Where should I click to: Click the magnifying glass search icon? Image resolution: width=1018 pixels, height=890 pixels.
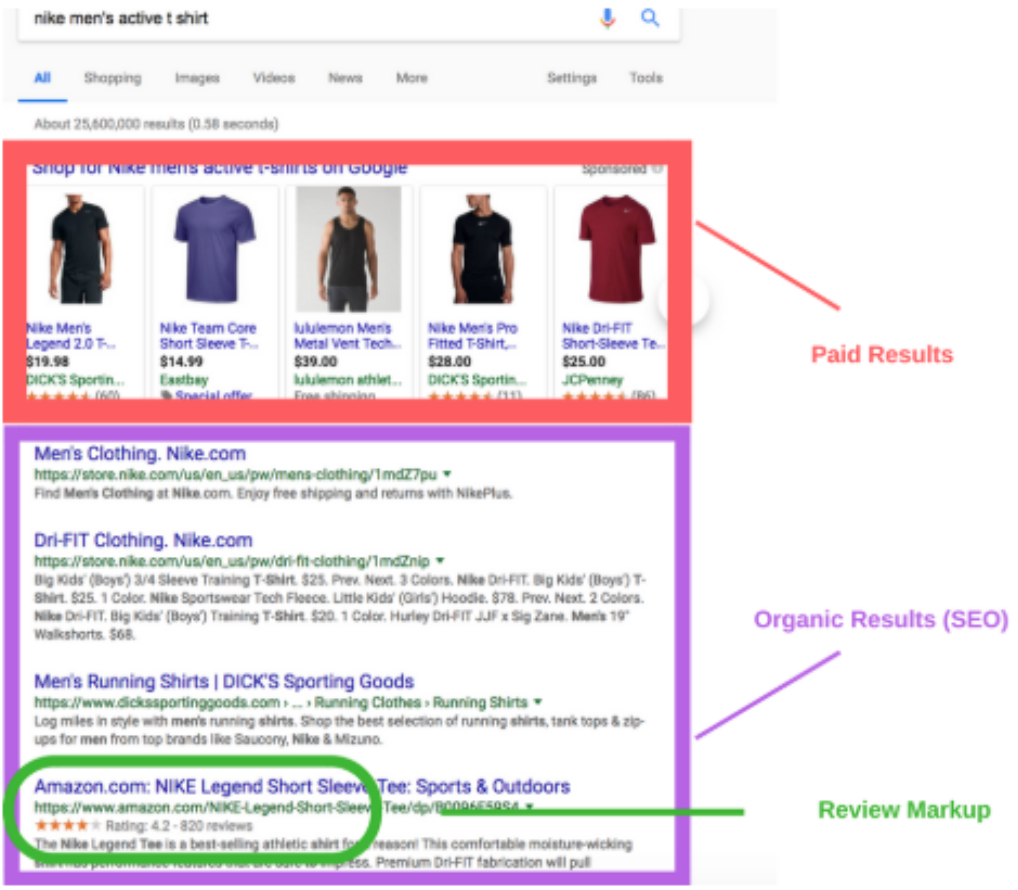(x=650, y=18)
